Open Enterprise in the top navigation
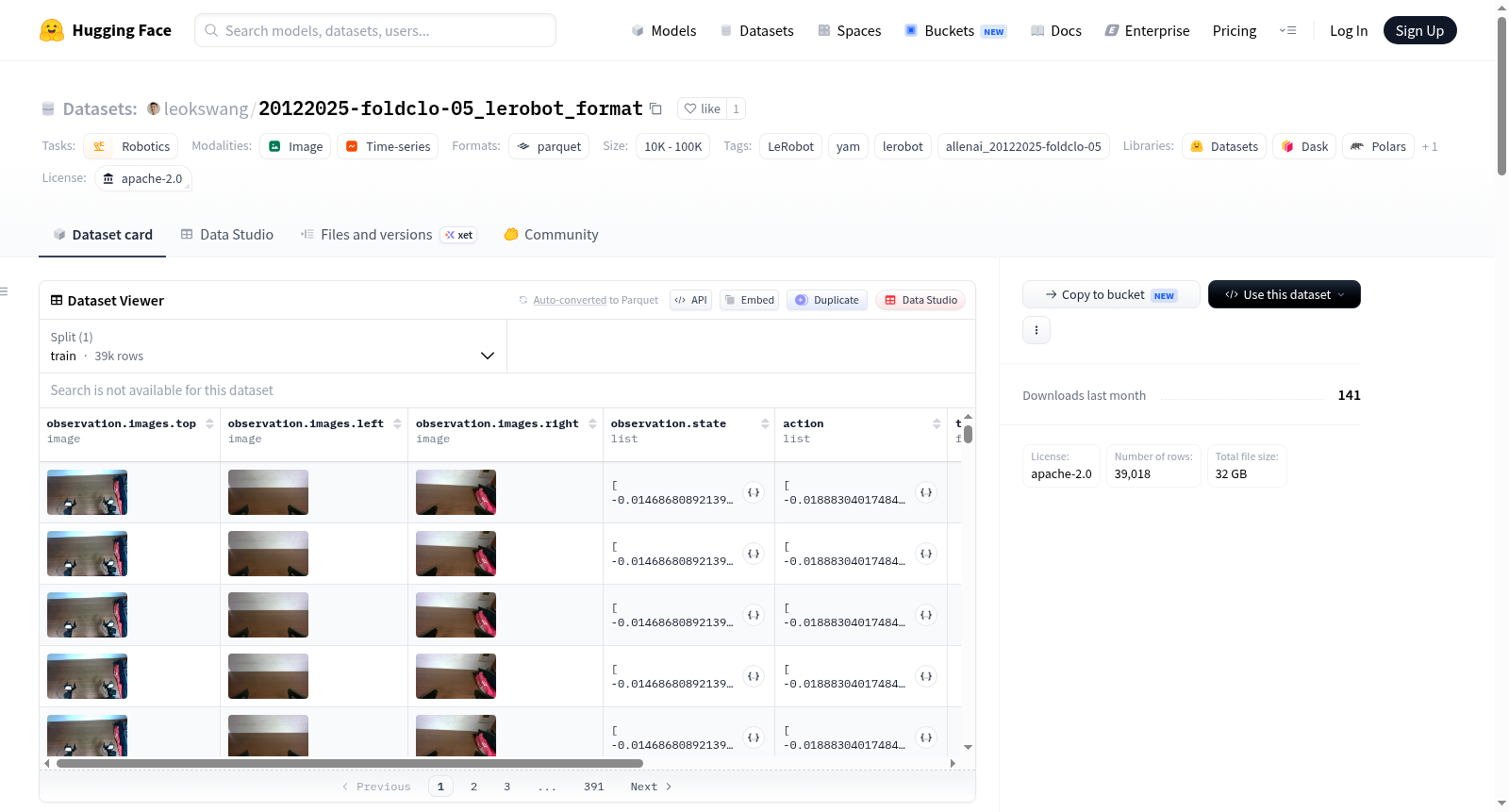The width and height of the screenshot is (1509, 812). (1147, 31)
